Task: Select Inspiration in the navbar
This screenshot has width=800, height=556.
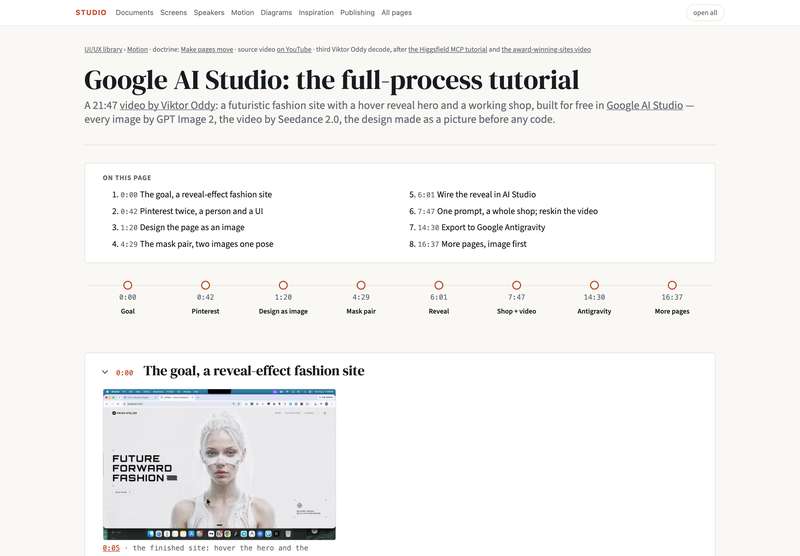Action: (316, 13)
